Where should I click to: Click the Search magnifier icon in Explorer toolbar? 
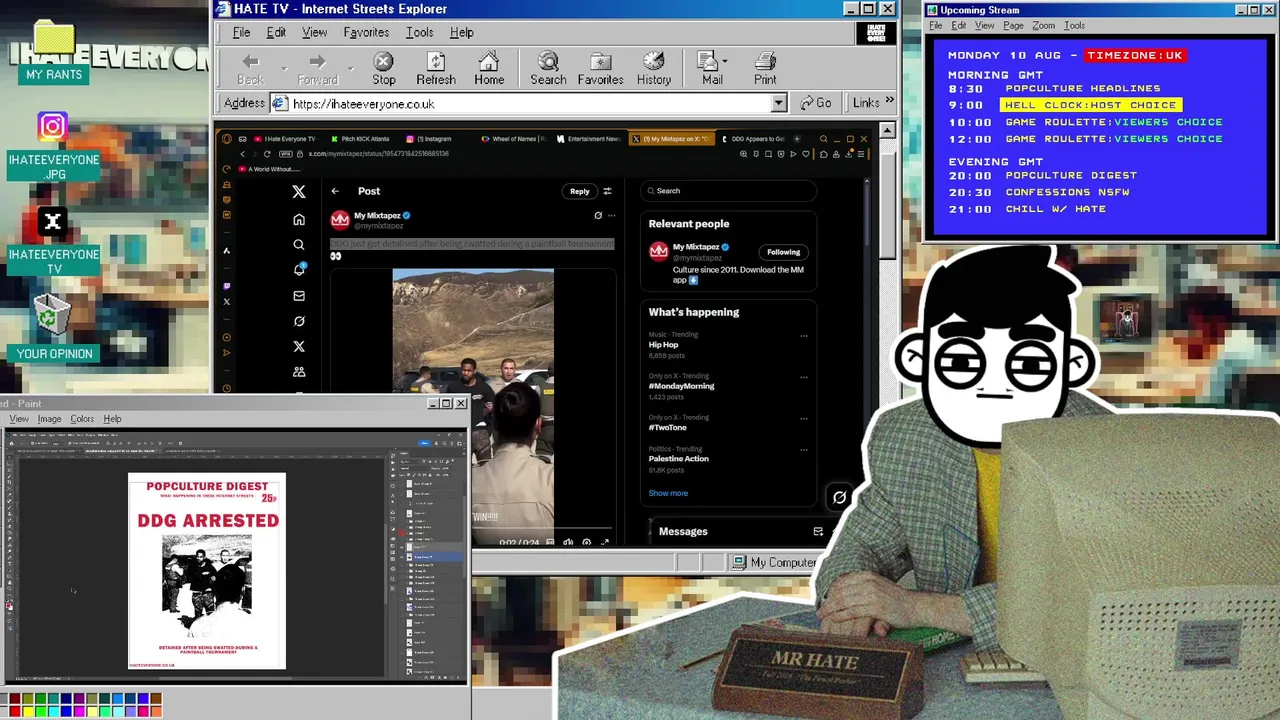click(548, 62)
